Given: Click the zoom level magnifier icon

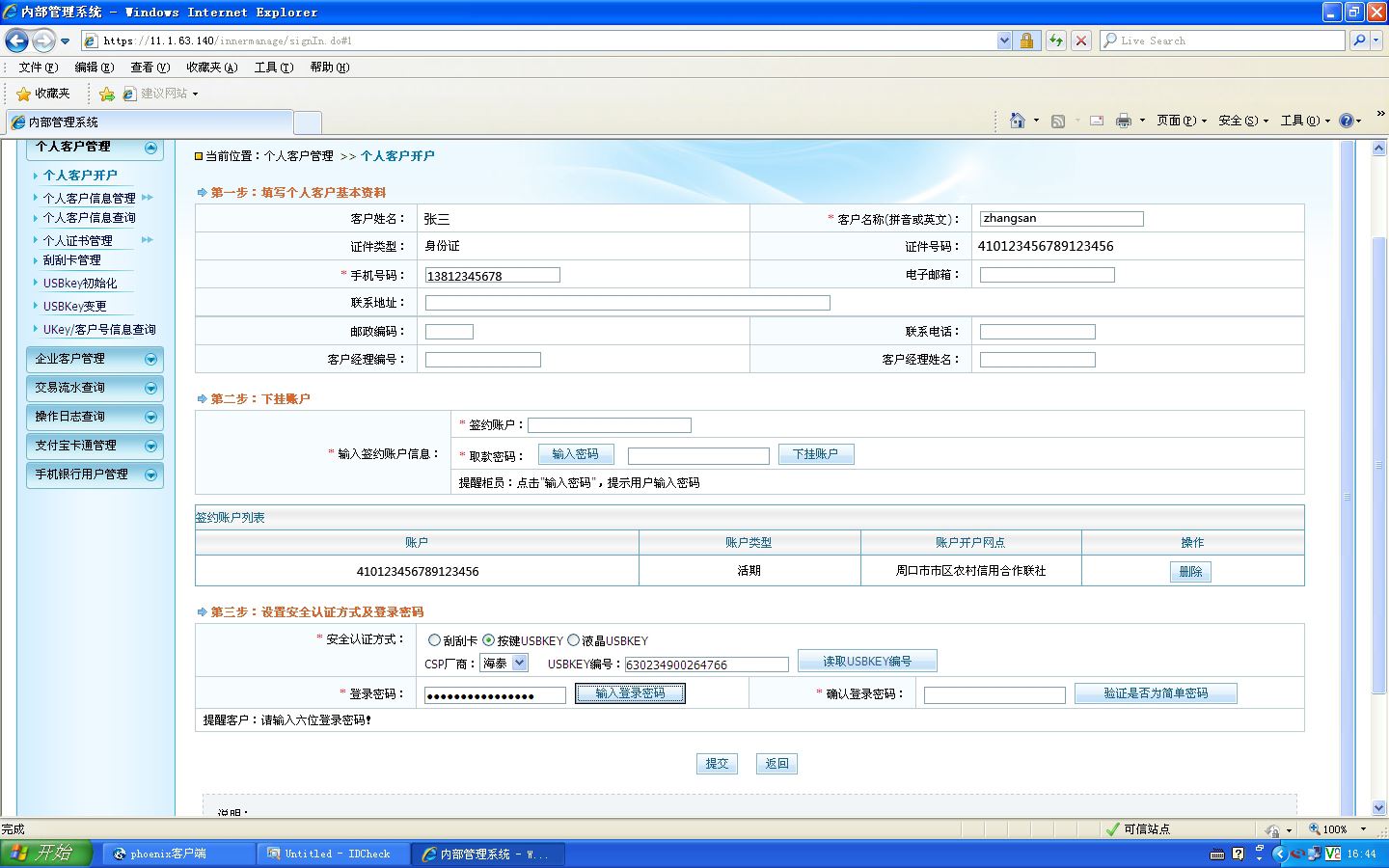Looking at the screenshot, I should point(1314,829).
